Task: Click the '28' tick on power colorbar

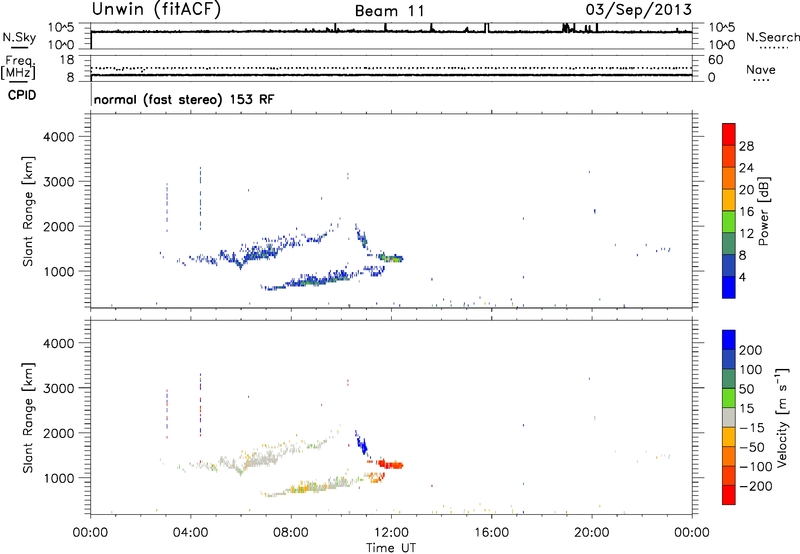Action: pyautogui.click(x=746, y=146)
